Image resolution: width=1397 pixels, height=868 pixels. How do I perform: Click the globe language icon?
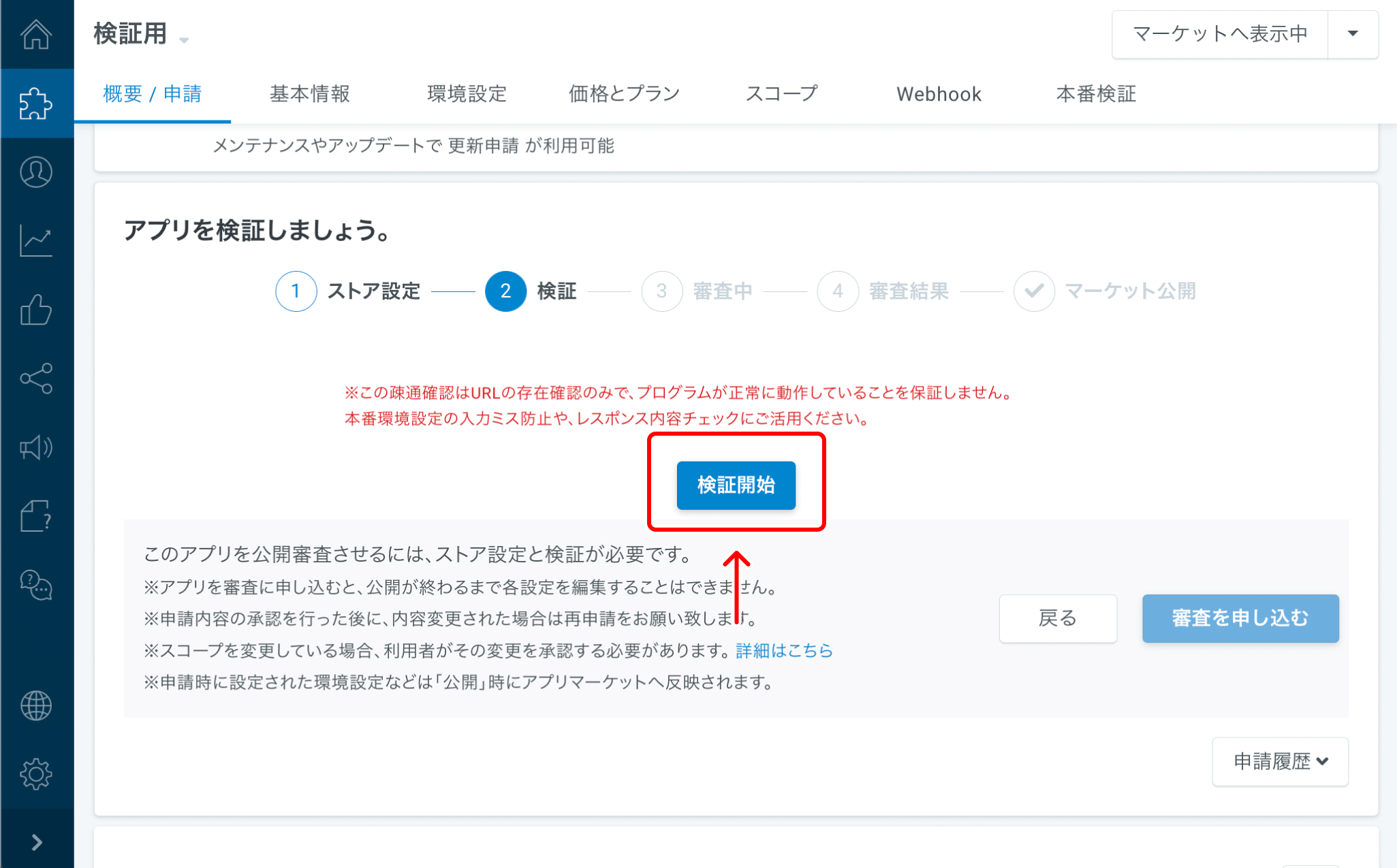(x=36, y=705)
